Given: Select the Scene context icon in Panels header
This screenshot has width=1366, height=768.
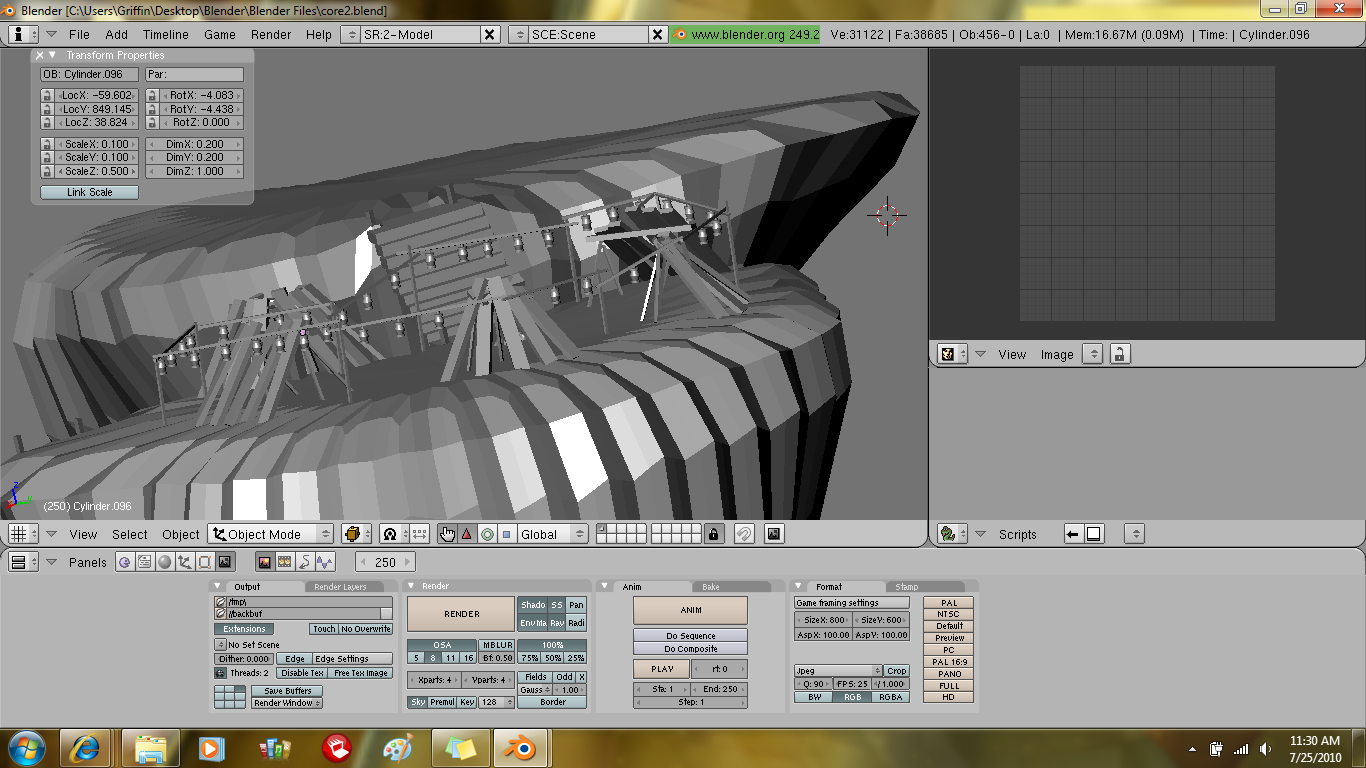Looking at the screenshot, I should pyautogui.click(x=225, y=562).
